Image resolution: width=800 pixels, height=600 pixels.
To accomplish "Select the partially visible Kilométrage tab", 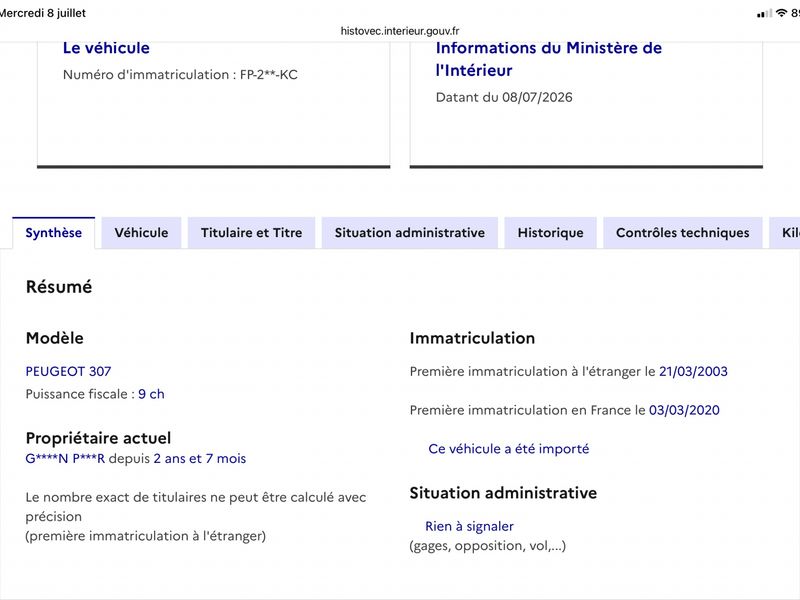I will [785, 233].
